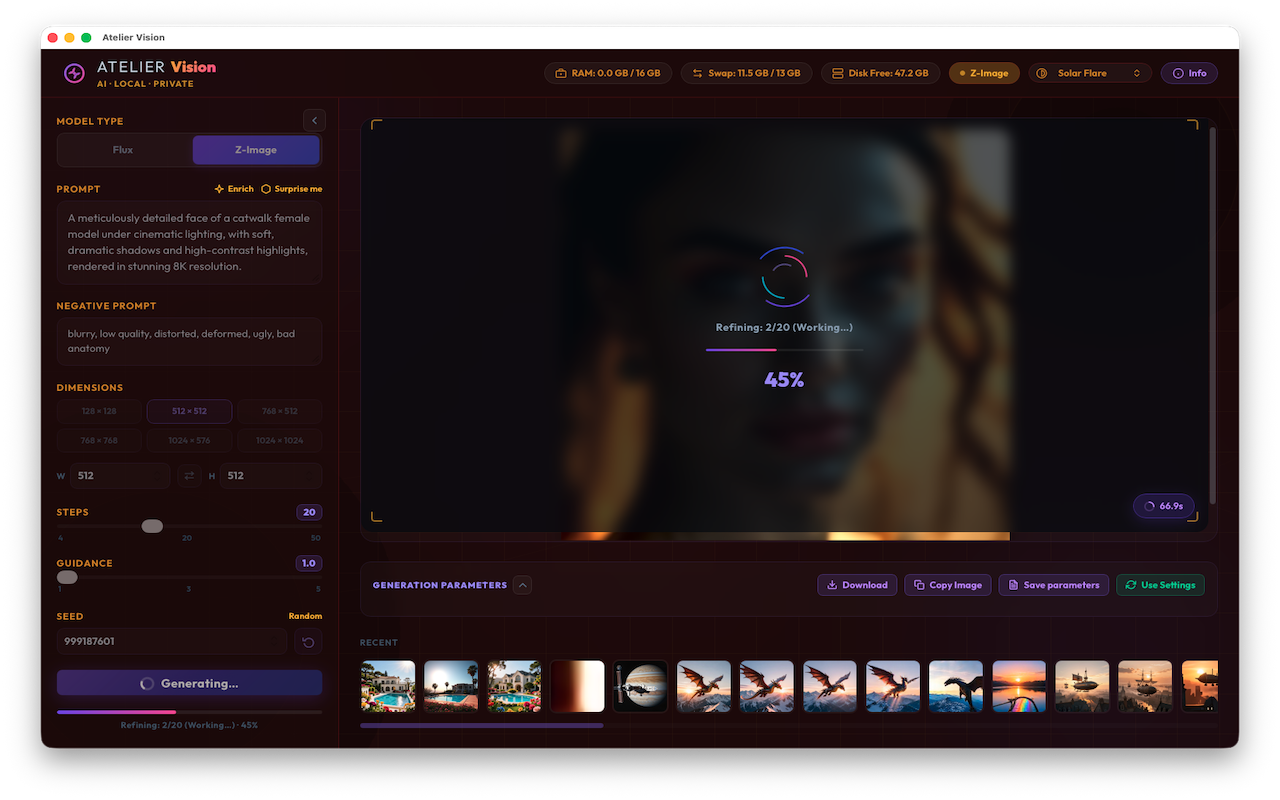Open the dark dragon silhouette thumbnail
The image size is (1280, 800).
click(956, 686)
